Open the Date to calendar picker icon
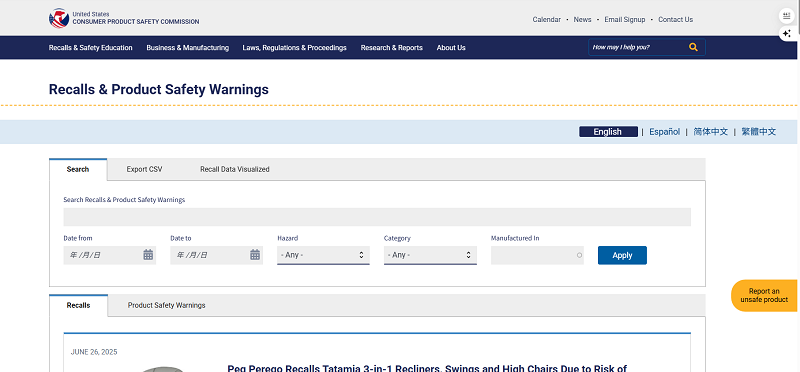800x372 pixels. 255,255
